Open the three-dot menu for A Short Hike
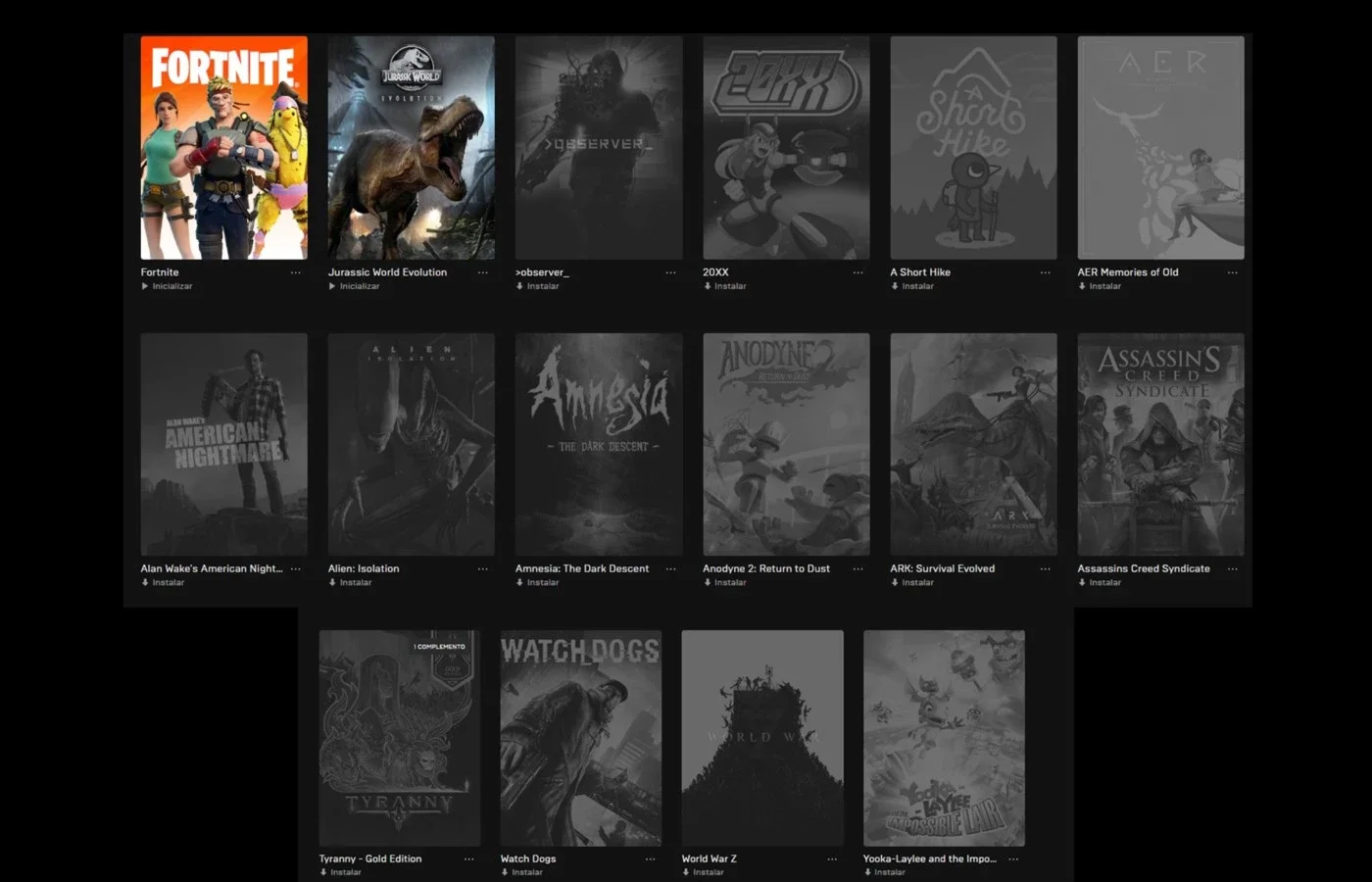Screen dimensions: 1372x882 pos(1045,272)
